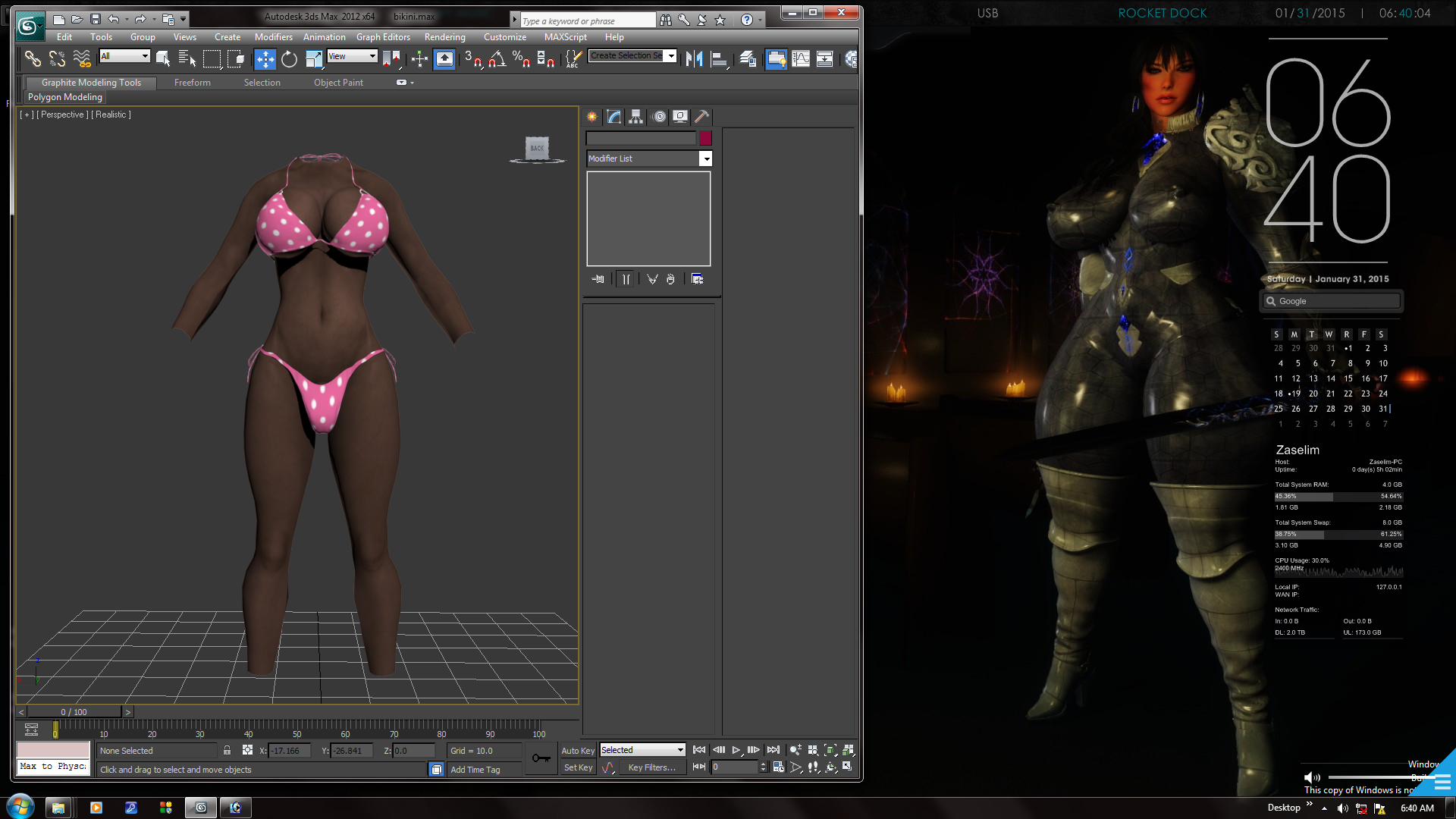Open Curve Editor from toolbar
Screen dimensions: 1456x819
tap(801, 58)
